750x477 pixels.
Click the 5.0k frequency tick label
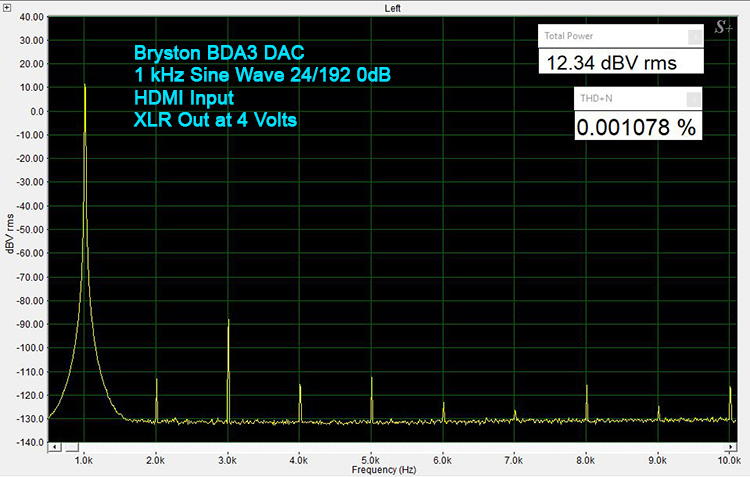[371, 460]
